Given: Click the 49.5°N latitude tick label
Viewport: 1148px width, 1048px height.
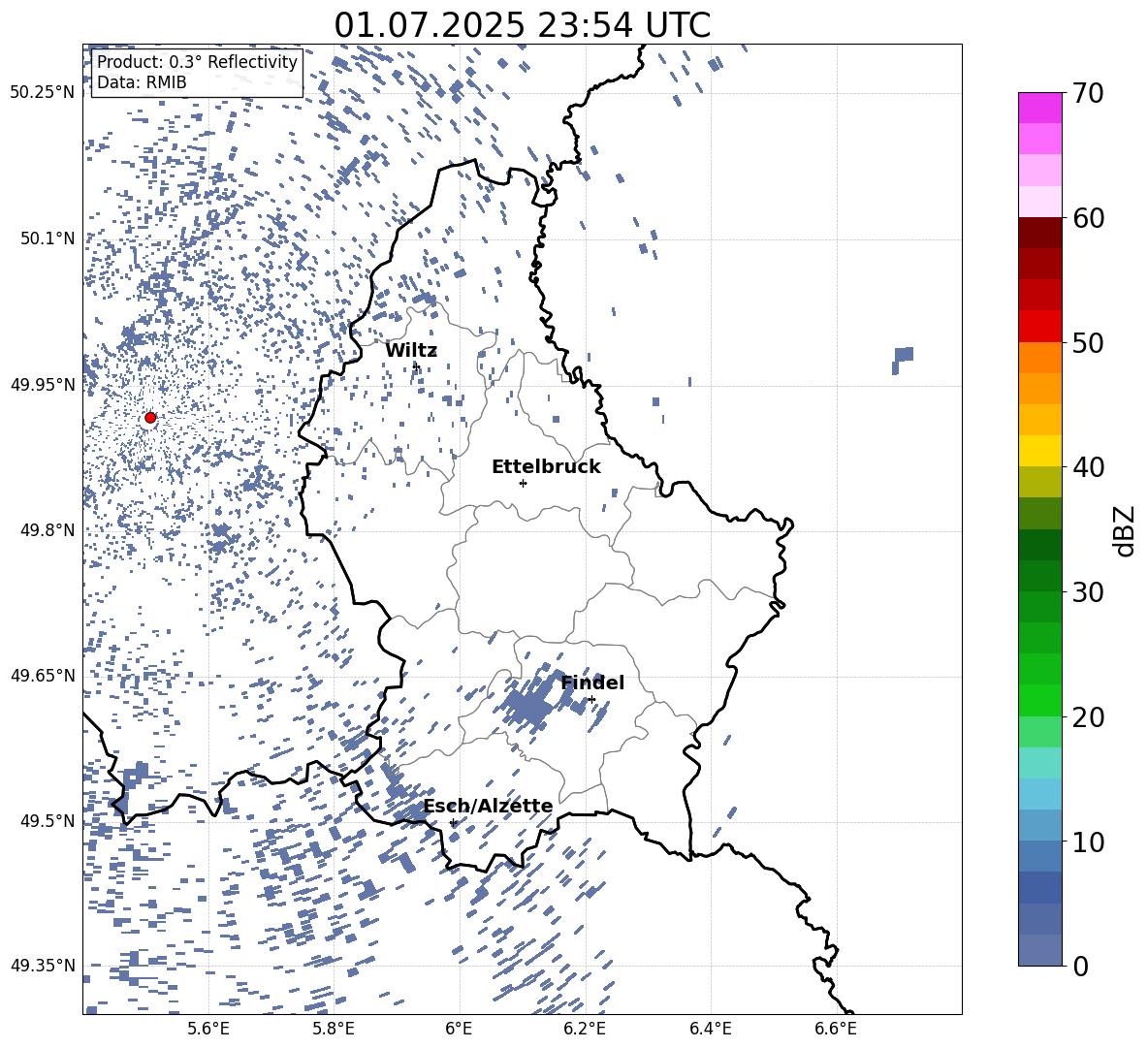Looking at the screenshot, I should tap(48, 821).
